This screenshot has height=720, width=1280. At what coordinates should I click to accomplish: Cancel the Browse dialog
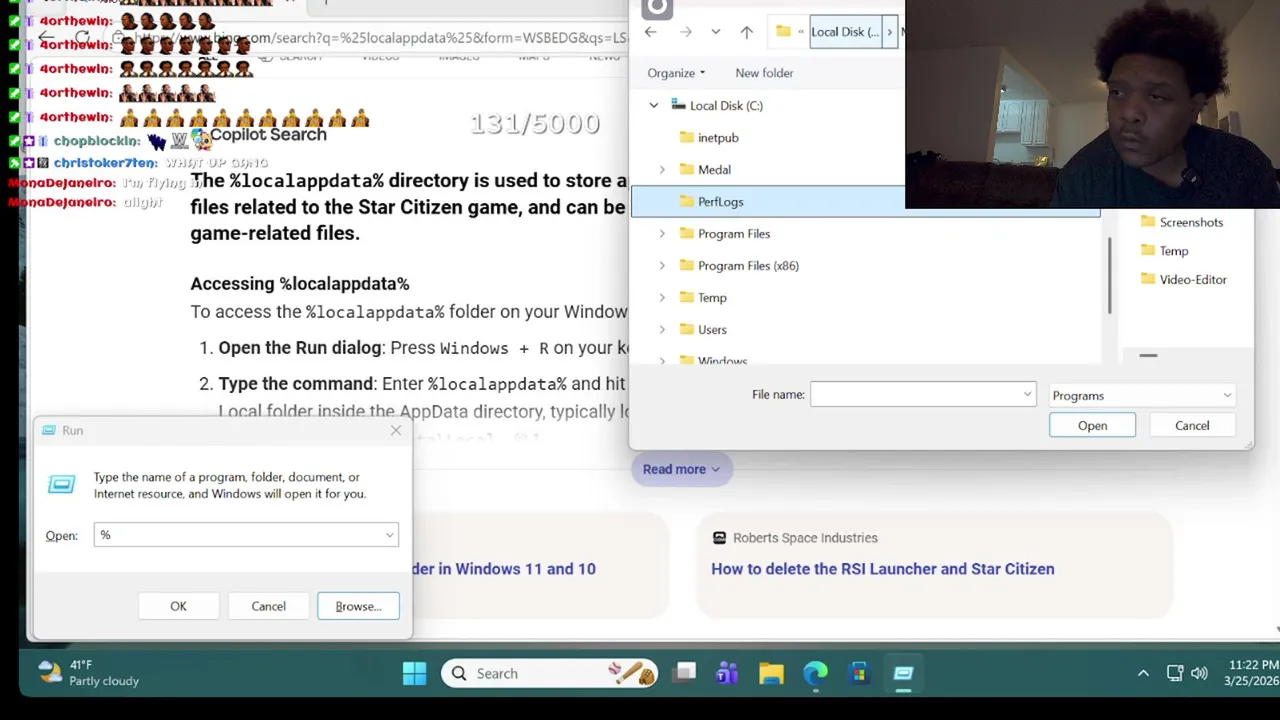click(1192, 425)
